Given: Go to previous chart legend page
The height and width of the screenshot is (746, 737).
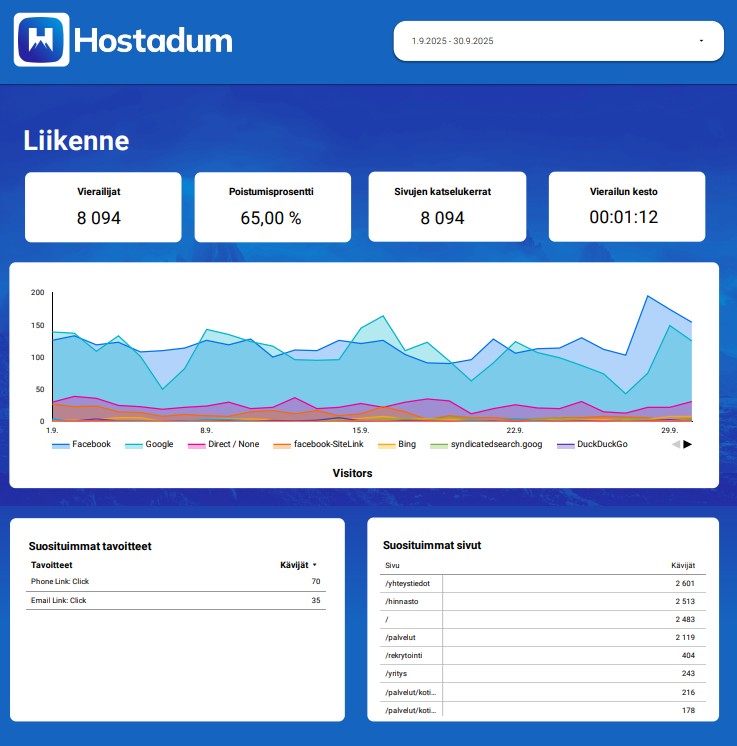Looking at the screenshot, I should pos(675,444).
